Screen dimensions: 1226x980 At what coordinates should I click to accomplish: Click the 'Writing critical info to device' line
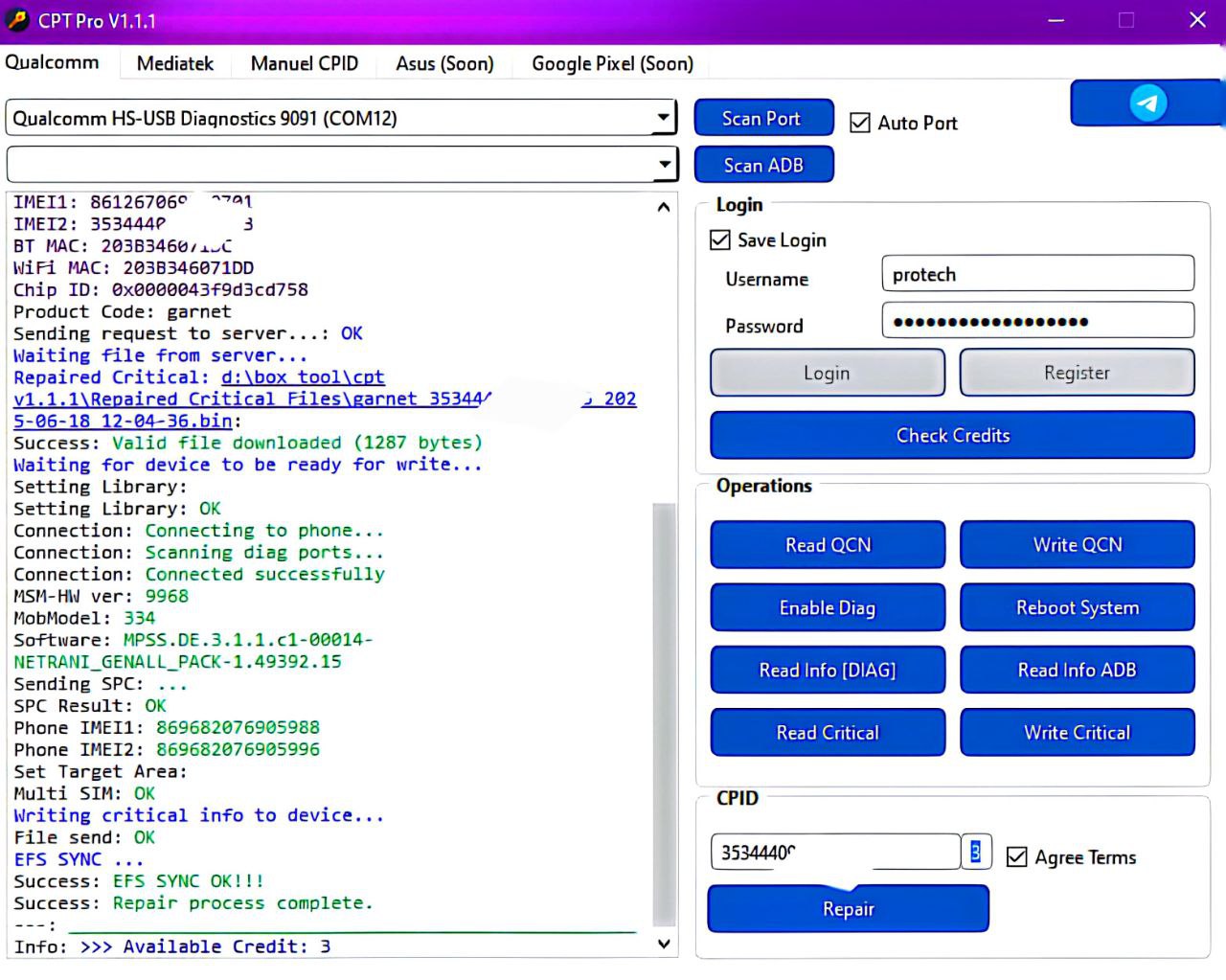[199, 815]
